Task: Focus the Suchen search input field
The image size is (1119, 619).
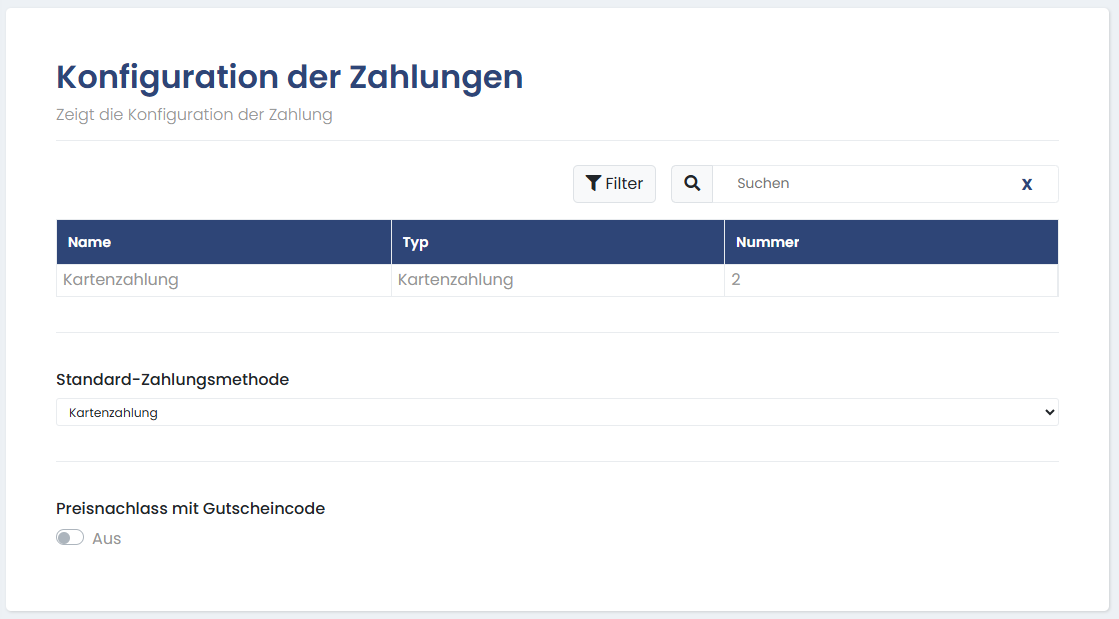Action: click(860, 184)
